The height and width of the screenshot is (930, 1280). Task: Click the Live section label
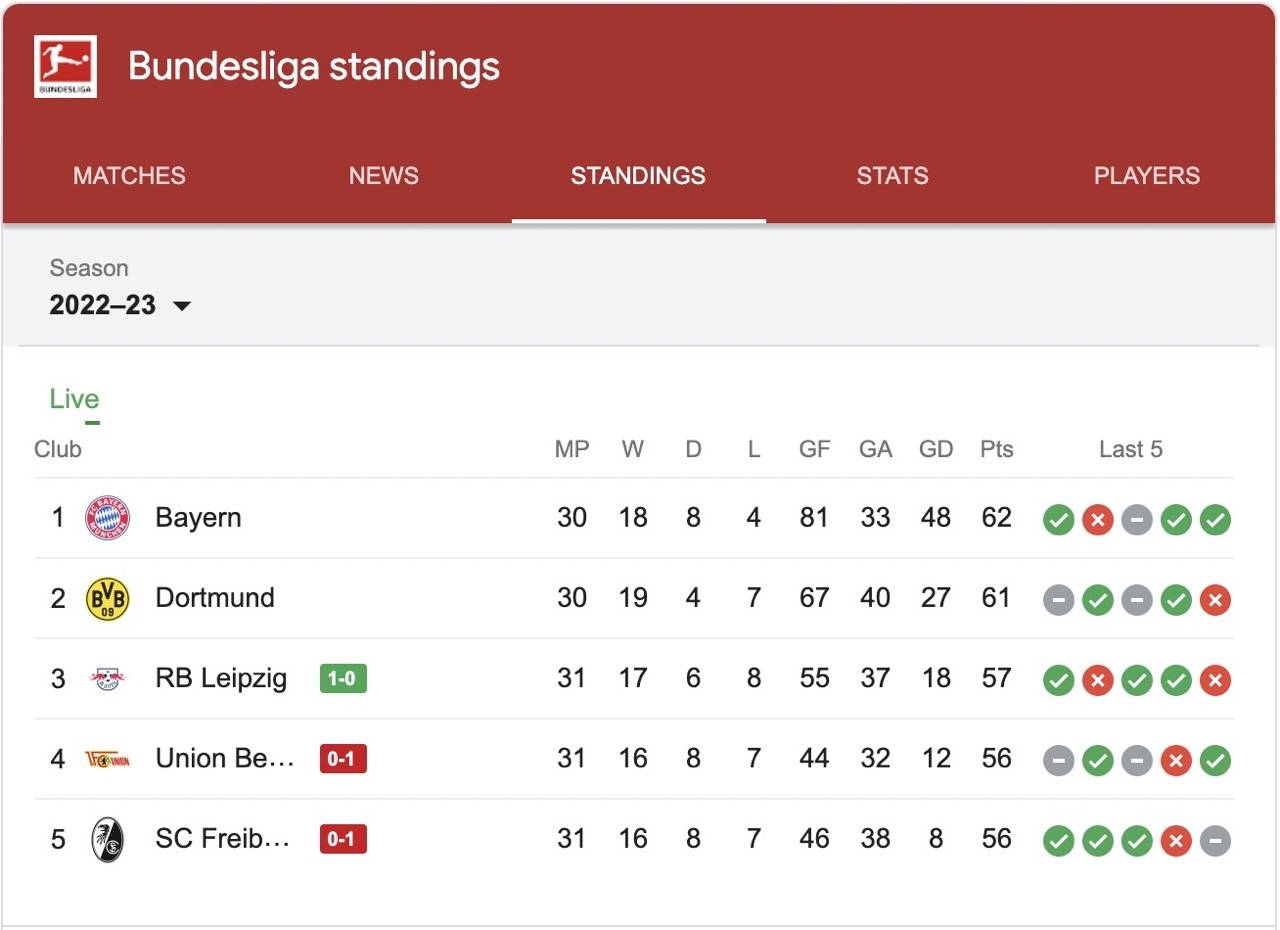point(73,398)
